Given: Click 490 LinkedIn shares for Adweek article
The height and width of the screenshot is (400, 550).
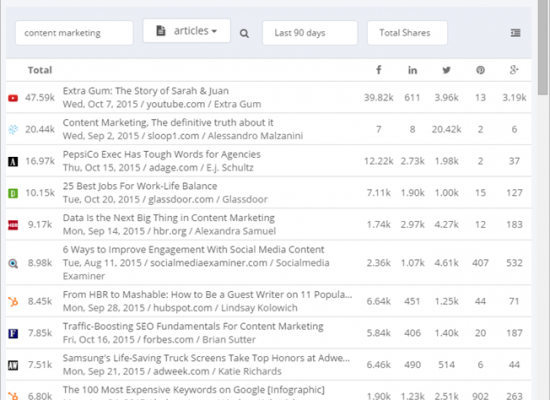Looking at the screenshot, I should 412,365.
